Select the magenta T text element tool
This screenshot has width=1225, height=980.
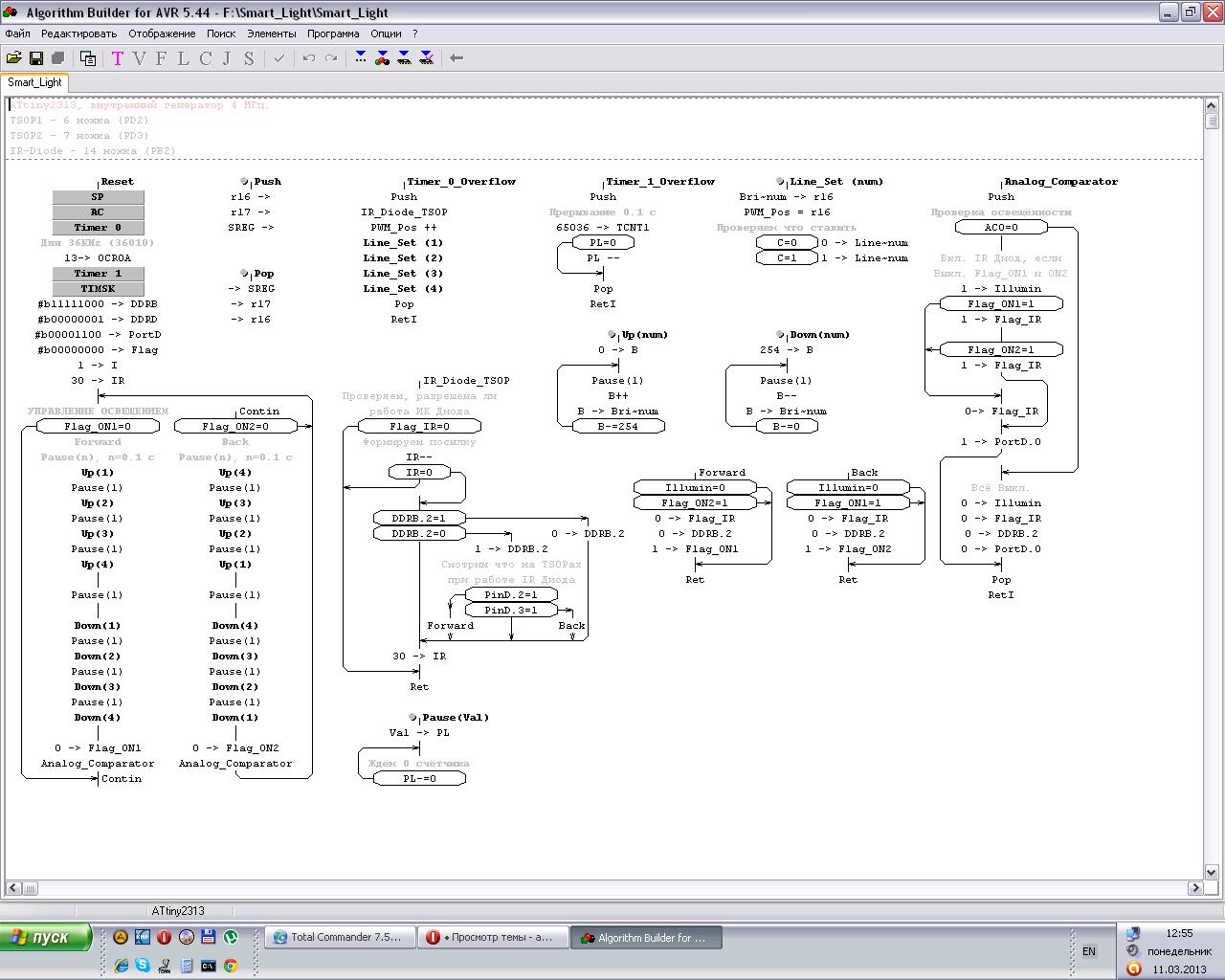(x=118, y=58)
